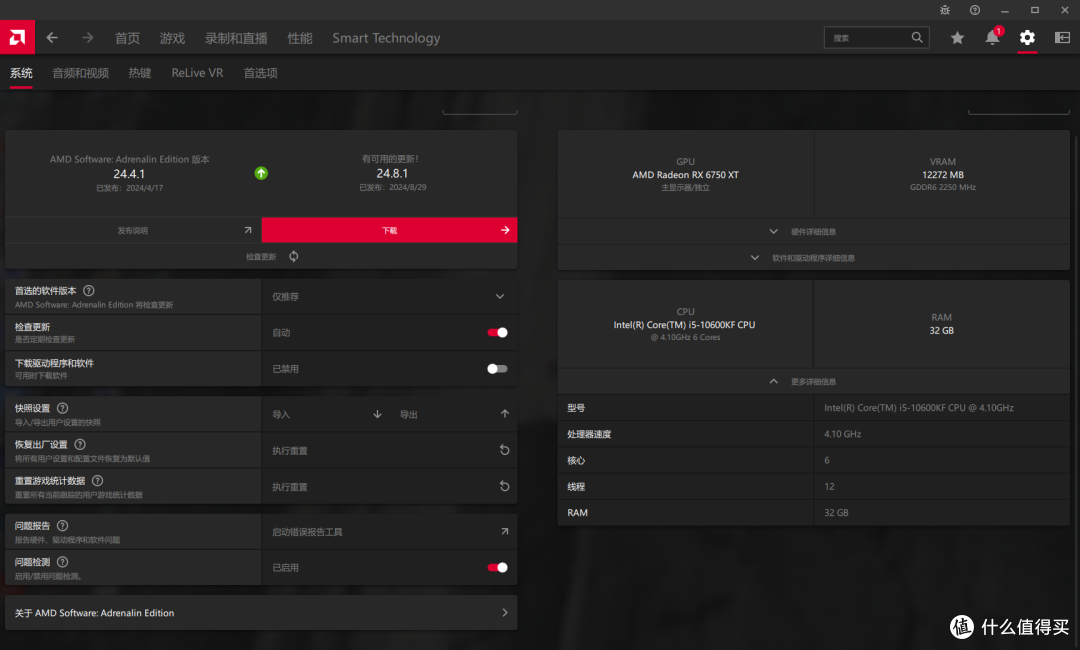Image resolution: width=1080 pixels, height=650 pixels.
Task: Click the AMD Radeon RX 6750 XT text
Action: click(685, 175)
